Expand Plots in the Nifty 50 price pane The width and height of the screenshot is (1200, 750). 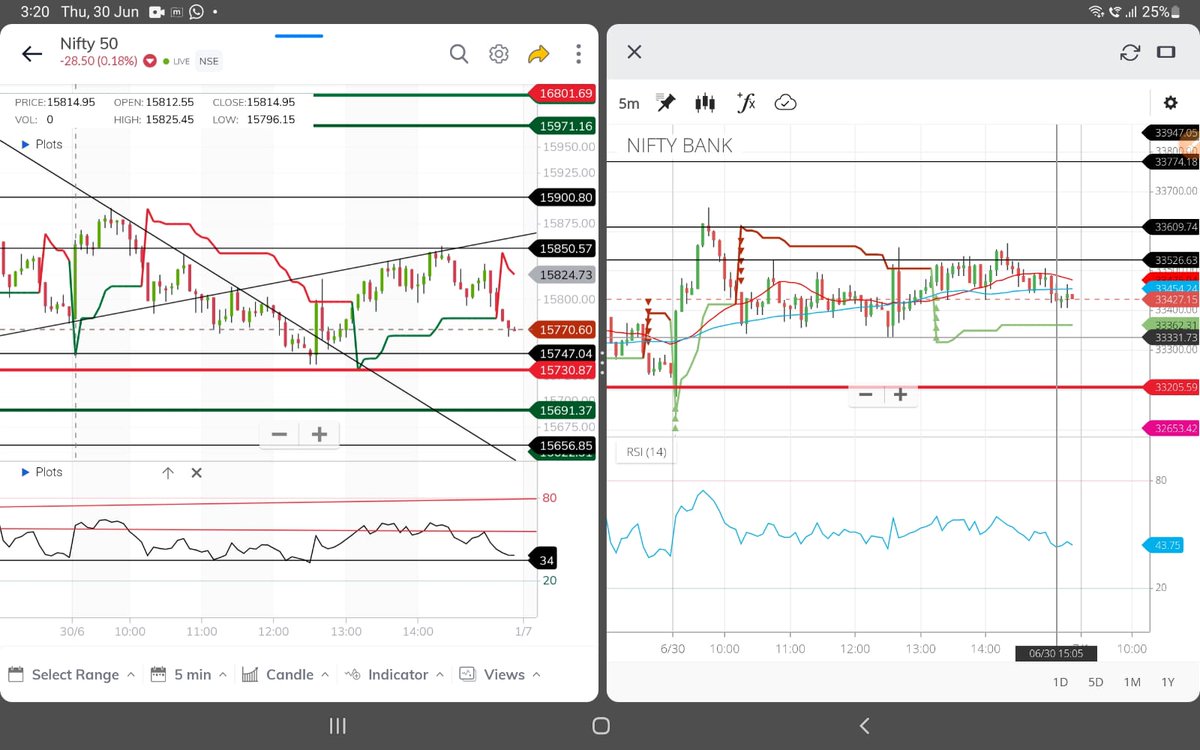tap(42, 144)
